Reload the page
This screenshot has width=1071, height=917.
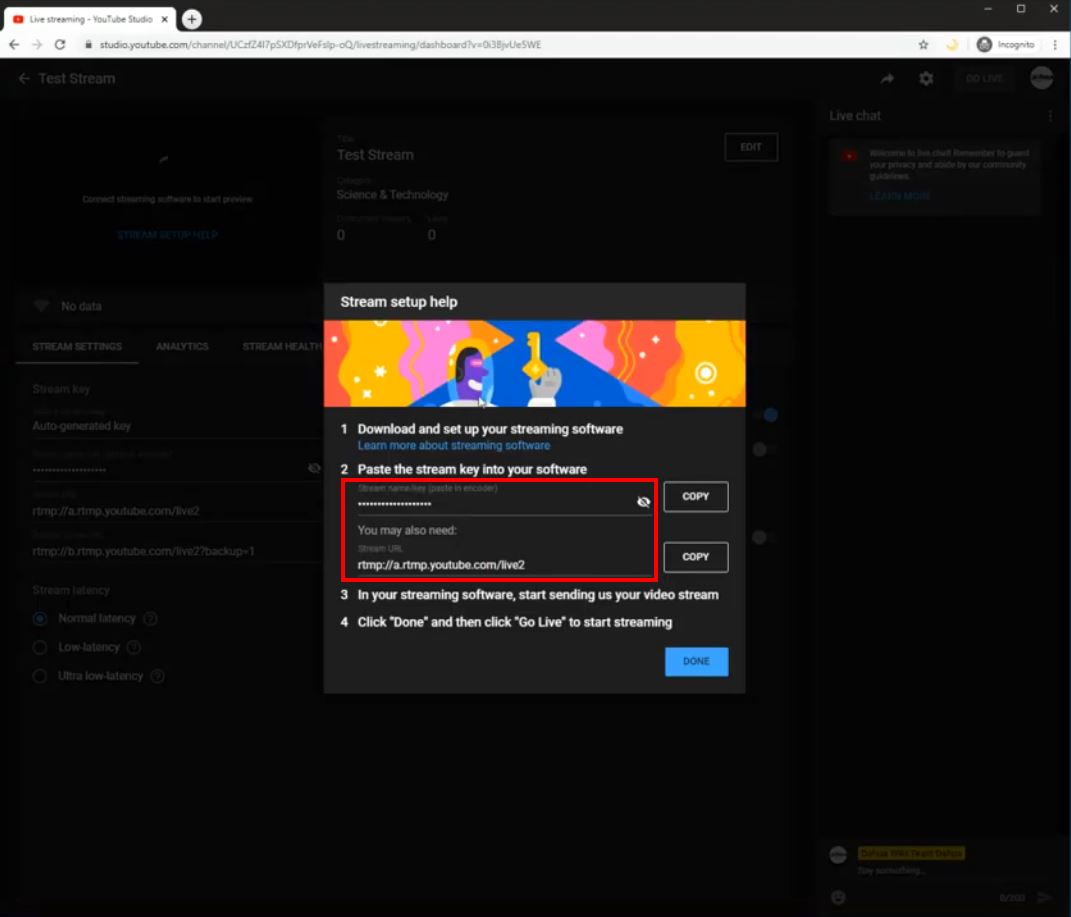[60, 44]
